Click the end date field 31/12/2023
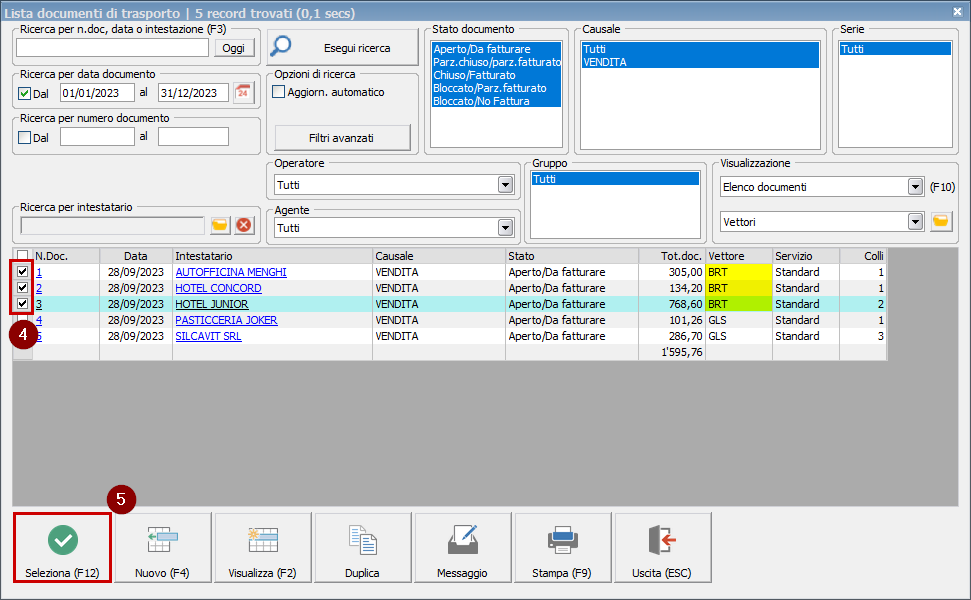 [193, 93]
